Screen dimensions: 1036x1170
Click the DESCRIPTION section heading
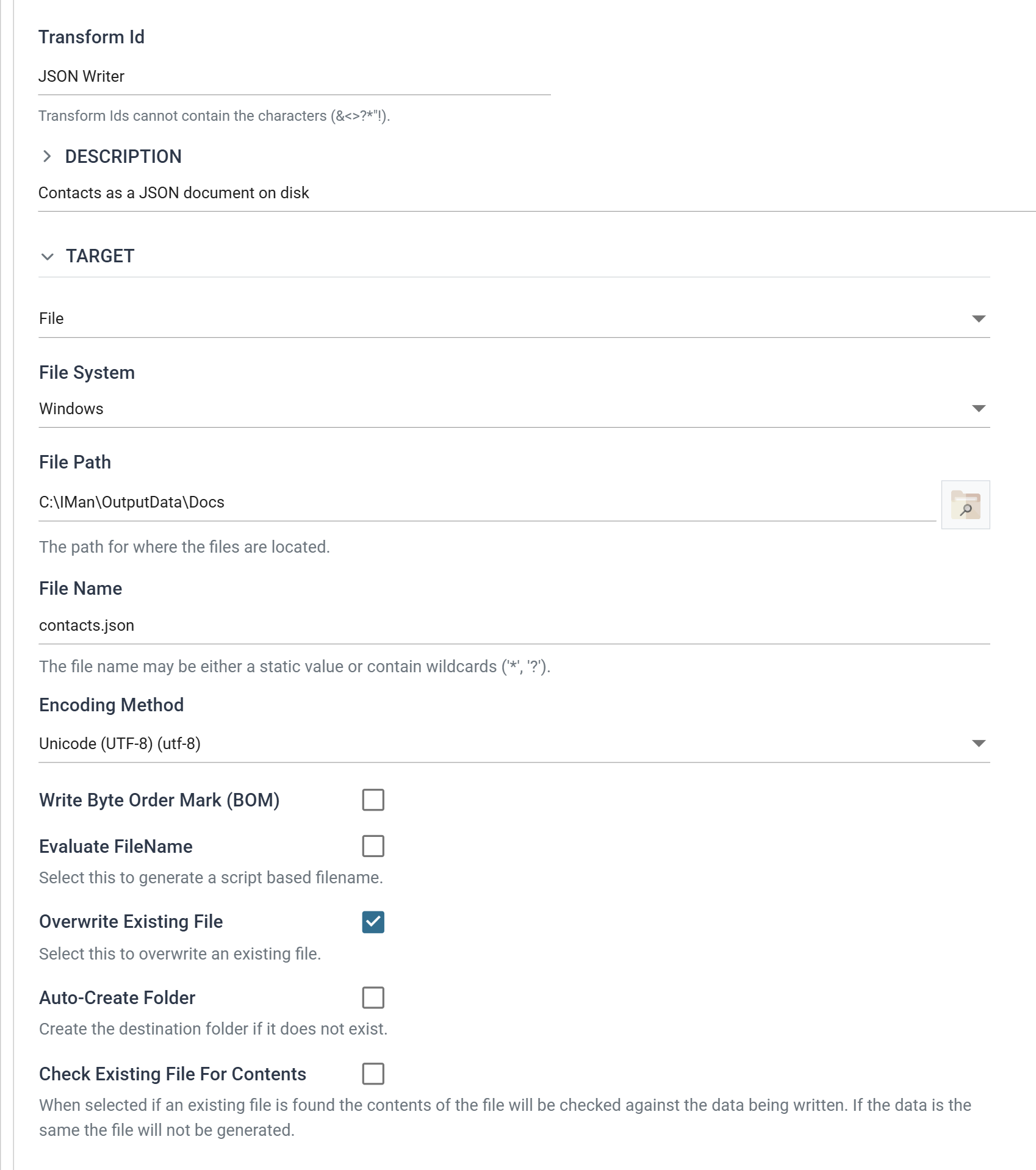[123, 157]
